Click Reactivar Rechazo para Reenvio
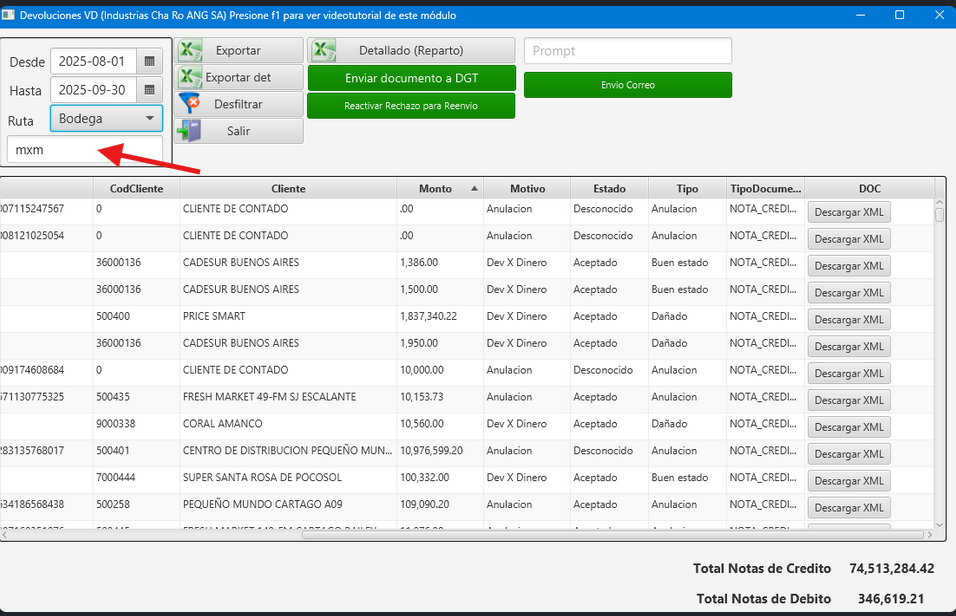The height and width of the screenshot is (616, 956). coord(411,106)
